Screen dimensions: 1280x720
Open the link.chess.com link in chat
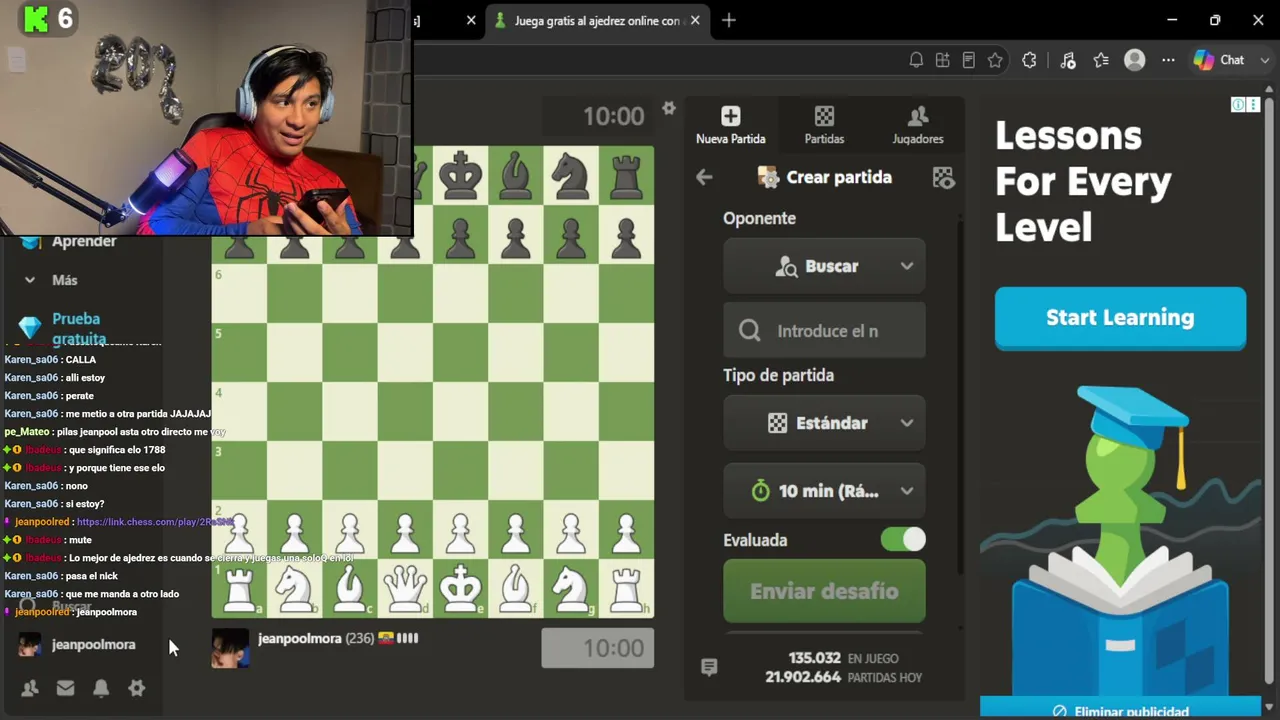154,522
